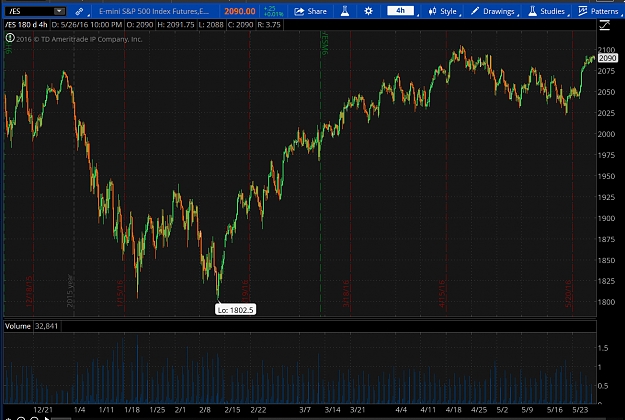Screen dimensions: 625x420
Task: Click the 12/18/15 expiration marker
Action: pyautogui.click(x=29, y=291)
